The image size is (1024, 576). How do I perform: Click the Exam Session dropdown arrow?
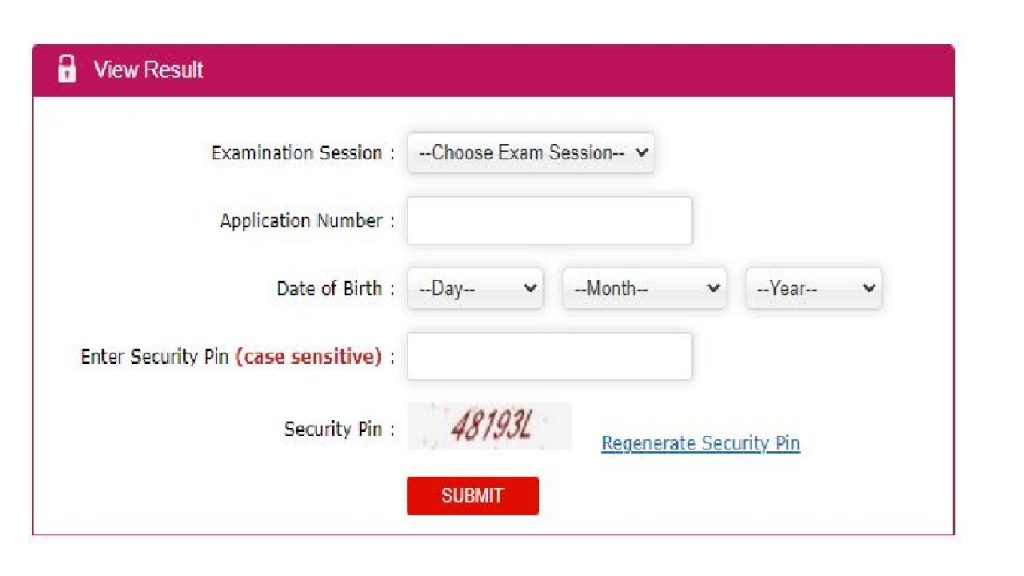coord(641,153)
